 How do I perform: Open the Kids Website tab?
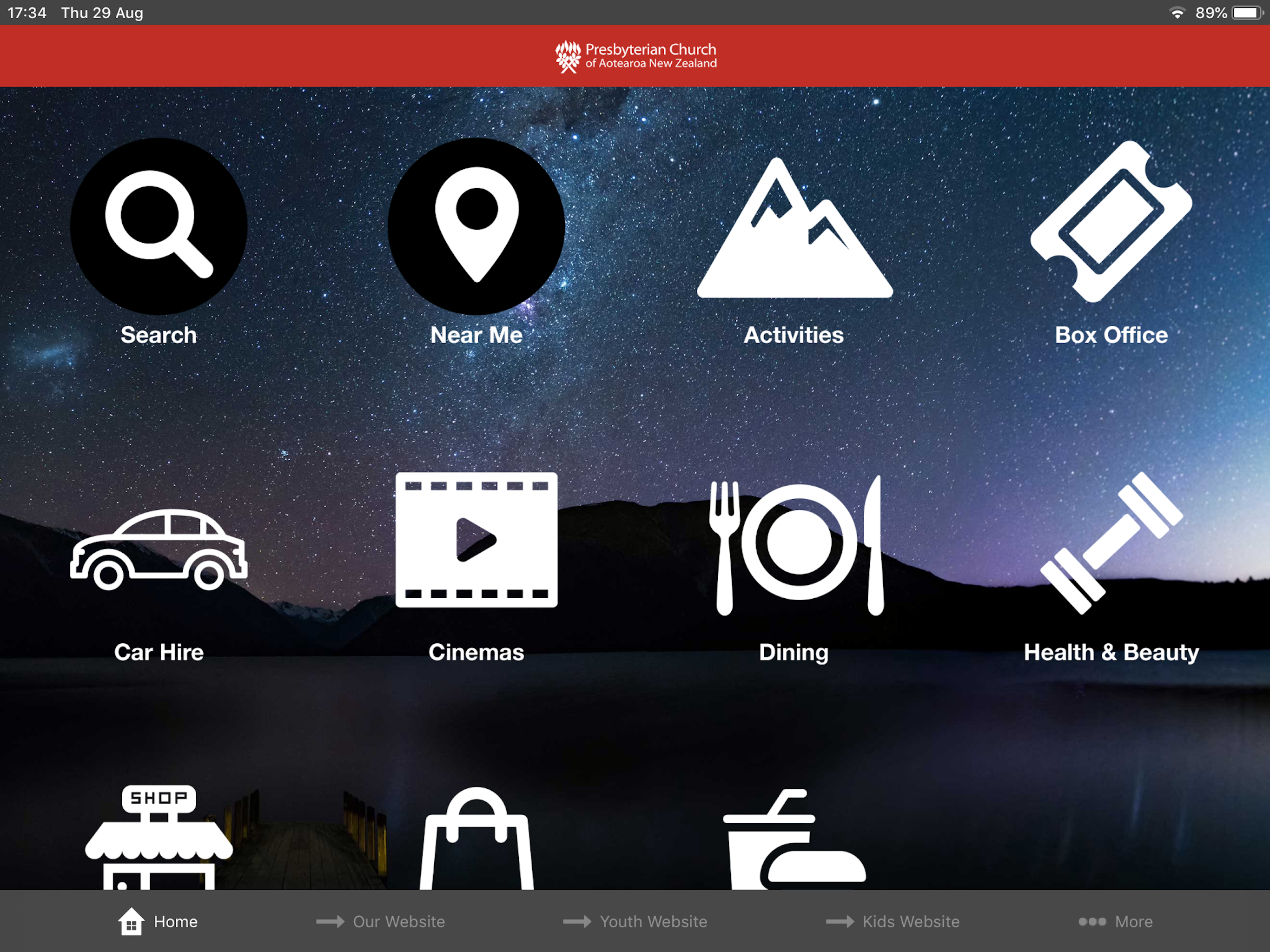click(x=893, y=922)
